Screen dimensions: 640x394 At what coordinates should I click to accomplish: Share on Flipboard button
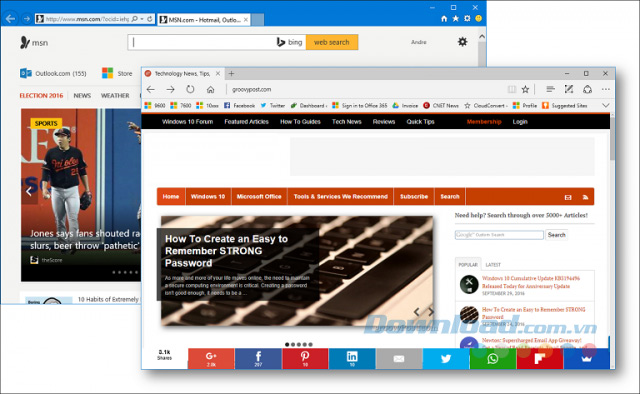point(540,358)
